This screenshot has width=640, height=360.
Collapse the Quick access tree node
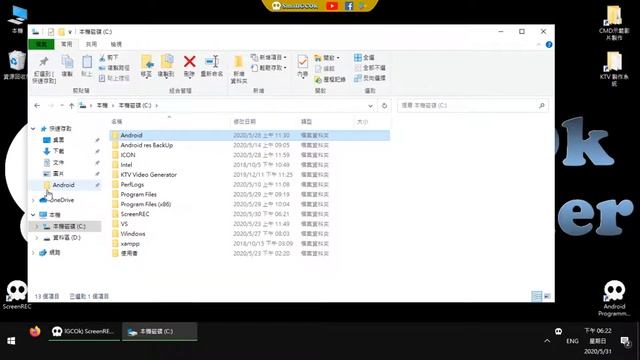point(33,129)
